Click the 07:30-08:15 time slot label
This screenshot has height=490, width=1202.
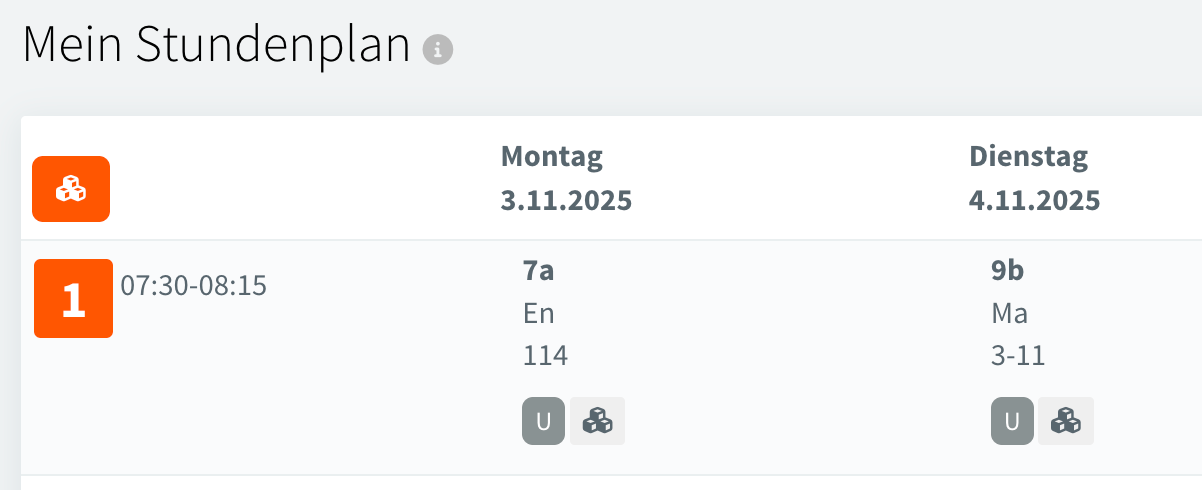[x=194, y=286]
